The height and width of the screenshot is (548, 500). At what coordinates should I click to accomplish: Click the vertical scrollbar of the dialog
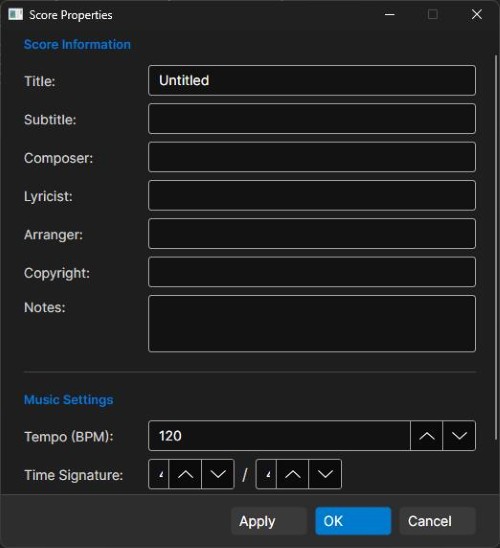pos(496,247)
